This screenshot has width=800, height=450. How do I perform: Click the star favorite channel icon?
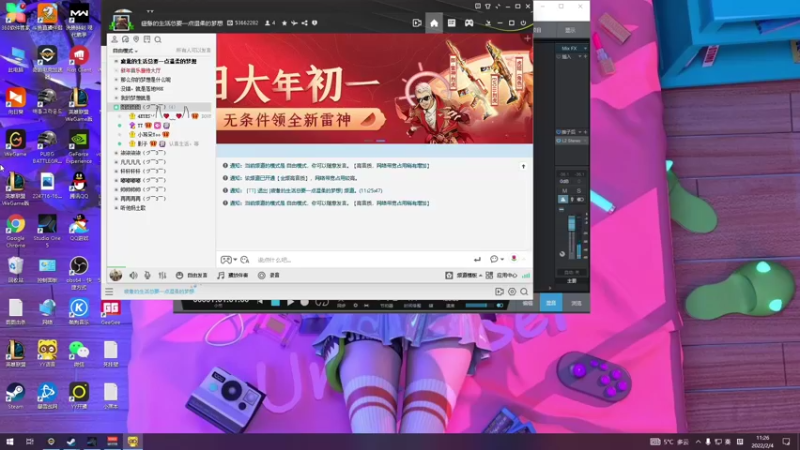pyautogui.click(x=285, y=23)
